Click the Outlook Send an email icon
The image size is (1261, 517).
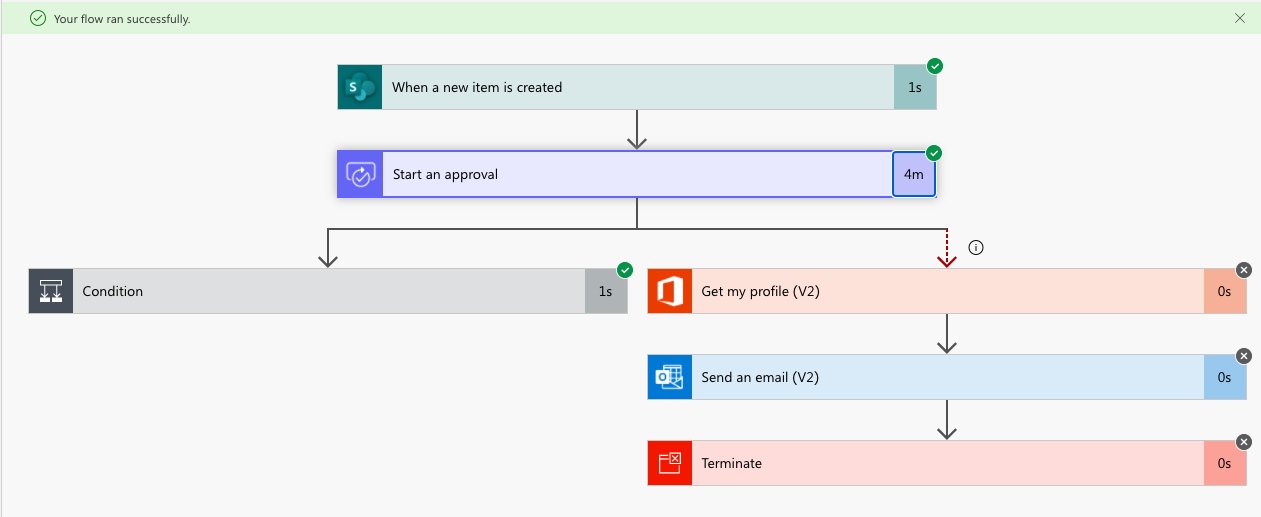[x=670, y=377]
